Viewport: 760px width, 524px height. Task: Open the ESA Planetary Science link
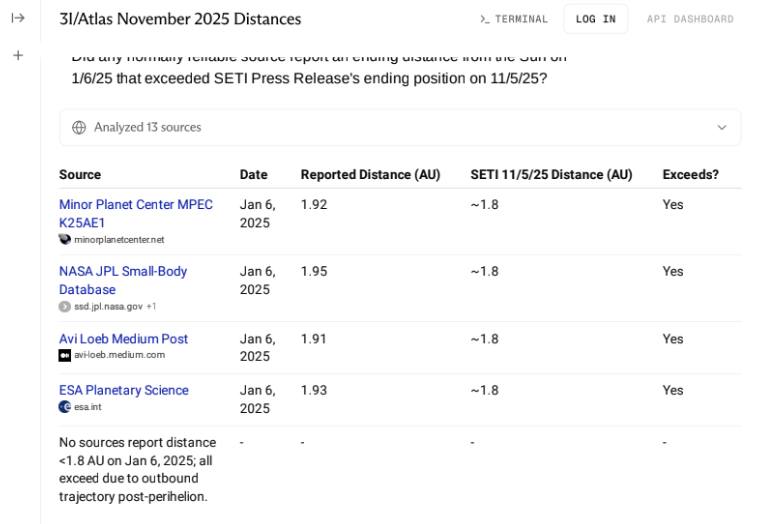tap(124, 390)
